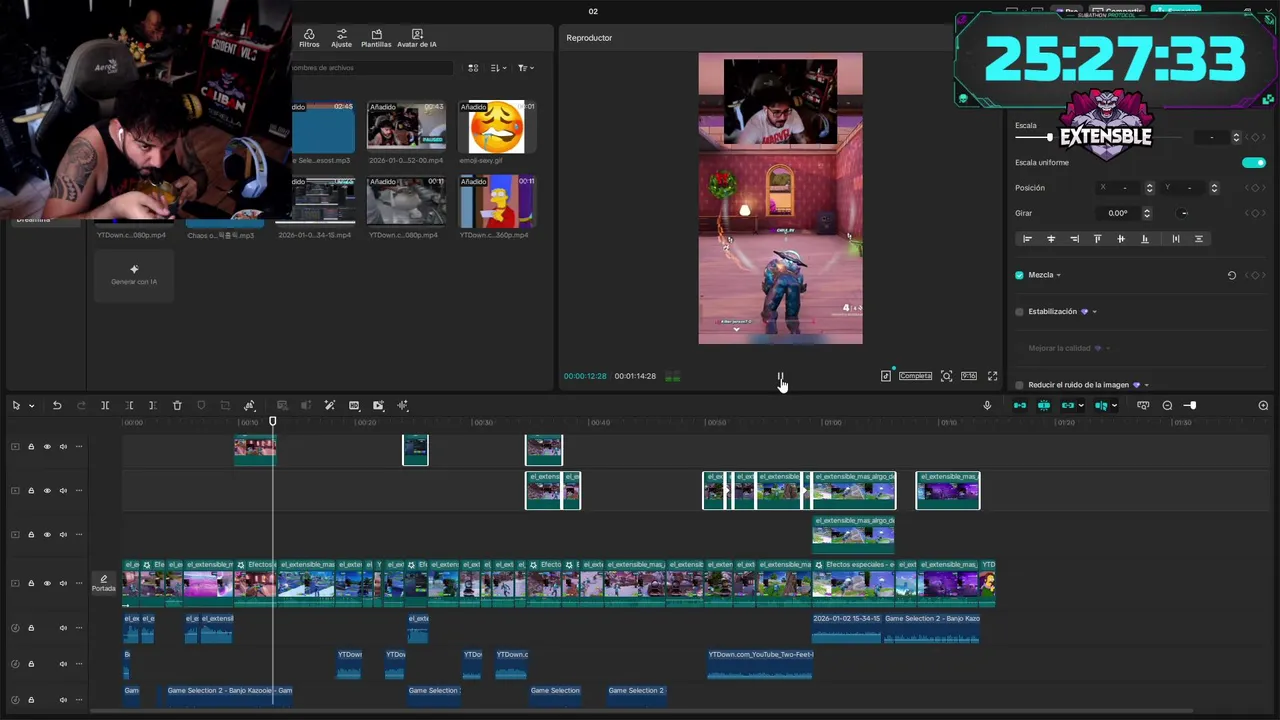1280x720 pixels.
Task: Mute the main video track beside Portada
Action: click(x=63, y=583)
